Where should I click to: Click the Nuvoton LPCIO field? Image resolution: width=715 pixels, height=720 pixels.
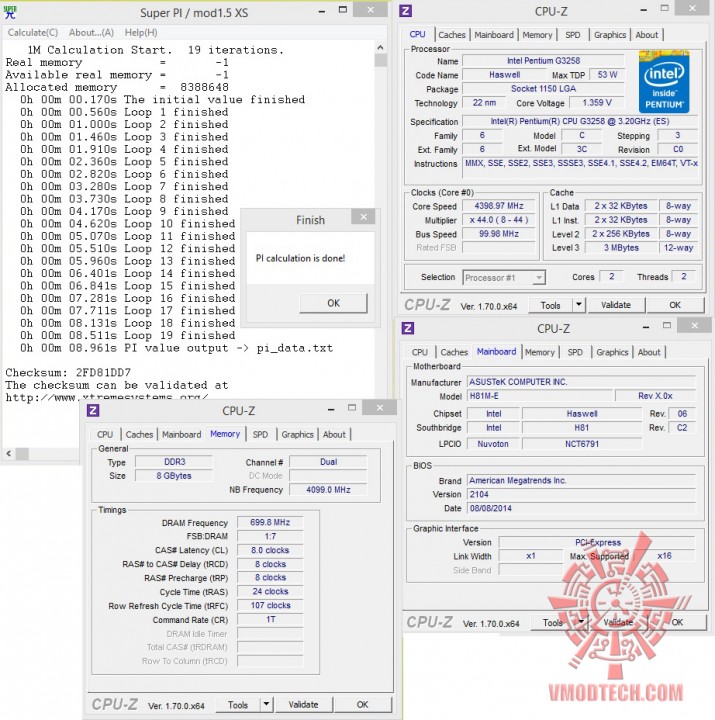pos(493,444)
